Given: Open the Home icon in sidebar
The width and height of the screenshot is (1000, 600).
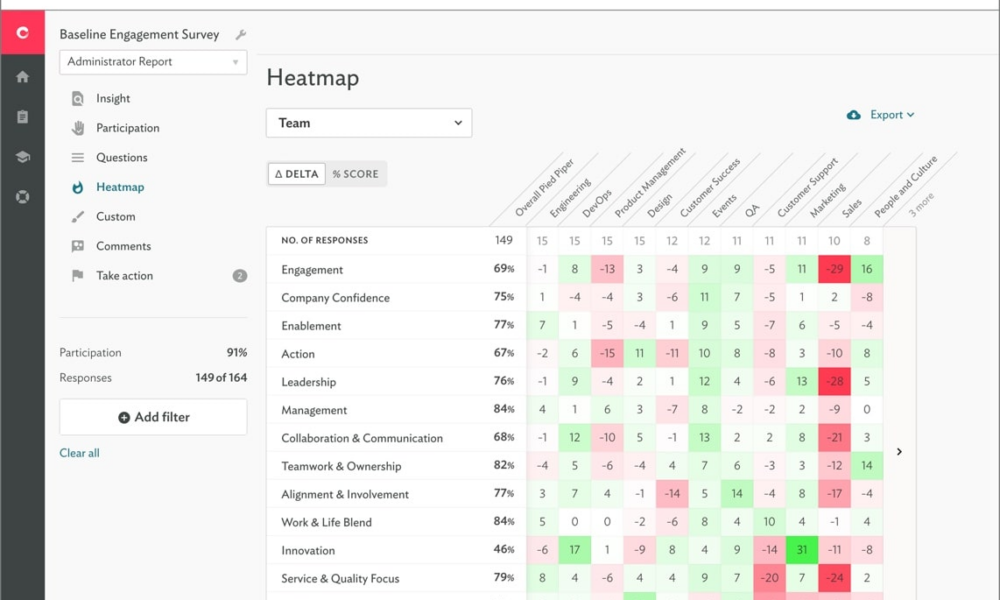Looking at the screenshot, I should click(22, 77).
